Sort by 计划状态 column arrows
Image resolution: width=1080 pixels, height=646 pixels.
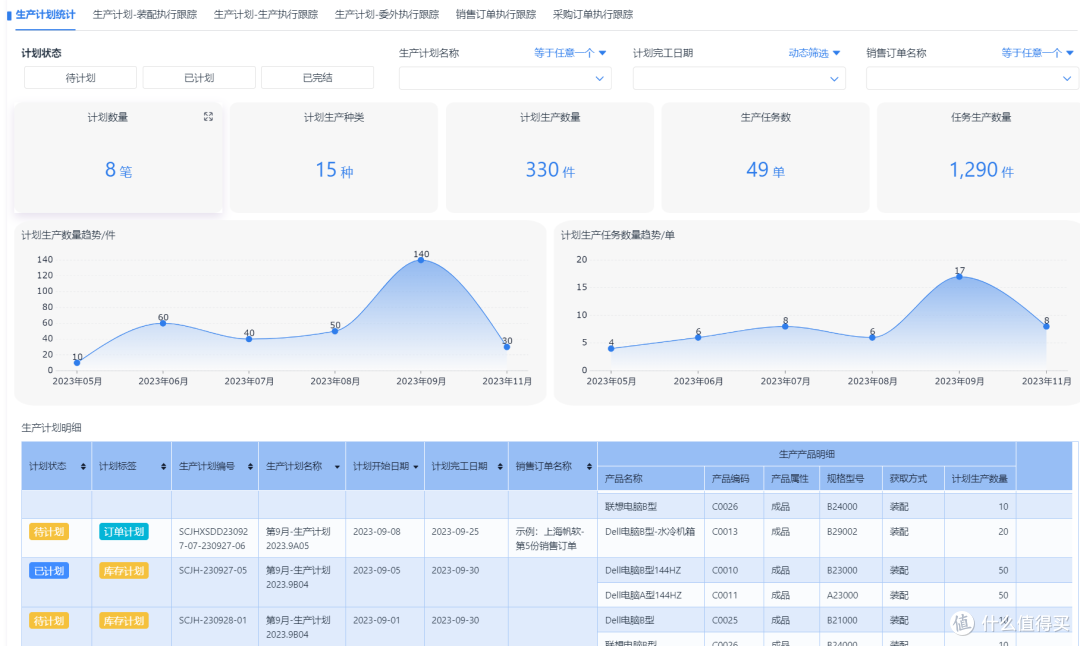[x=83, y=466]
